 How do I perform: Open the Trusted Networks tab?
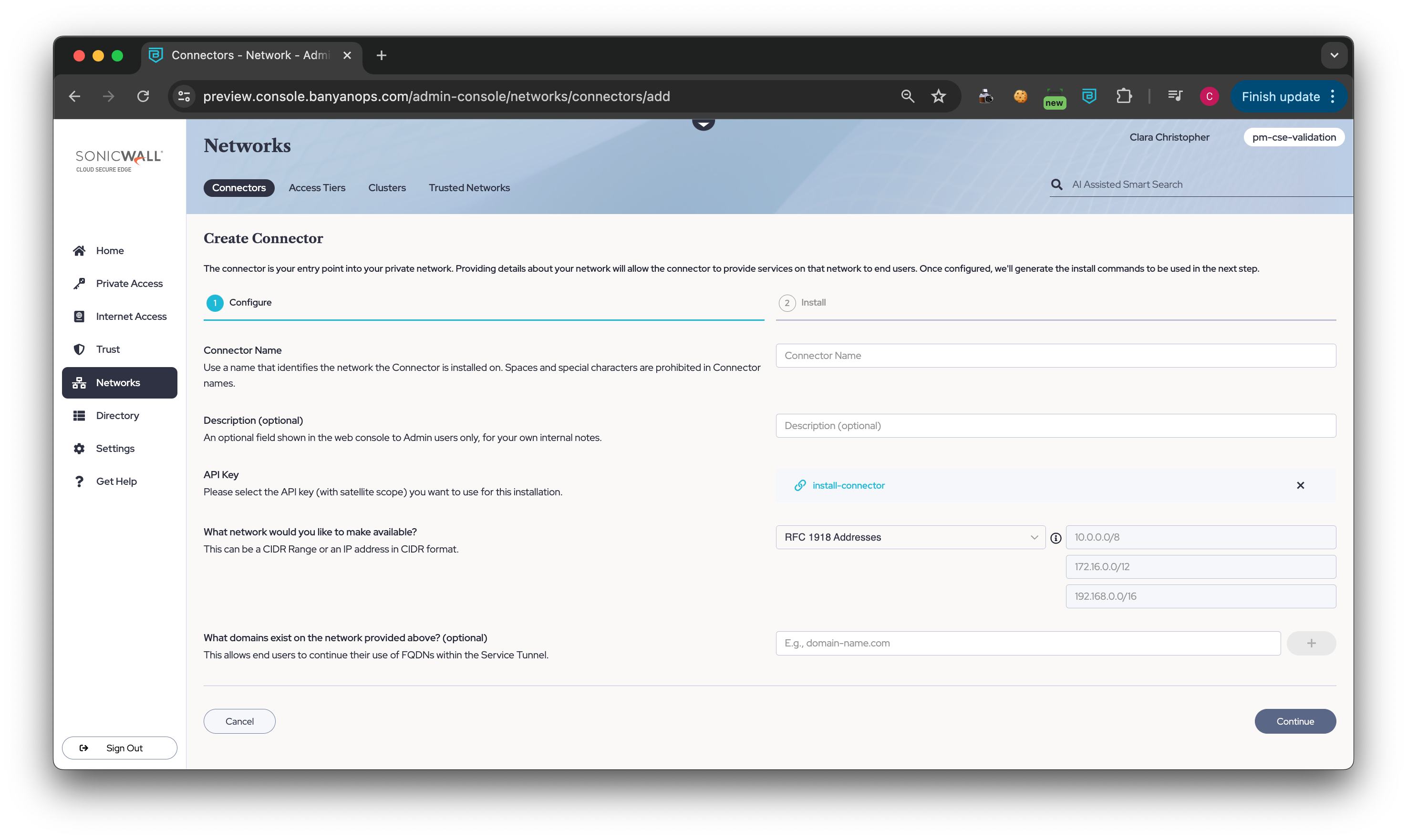[469, 188]
